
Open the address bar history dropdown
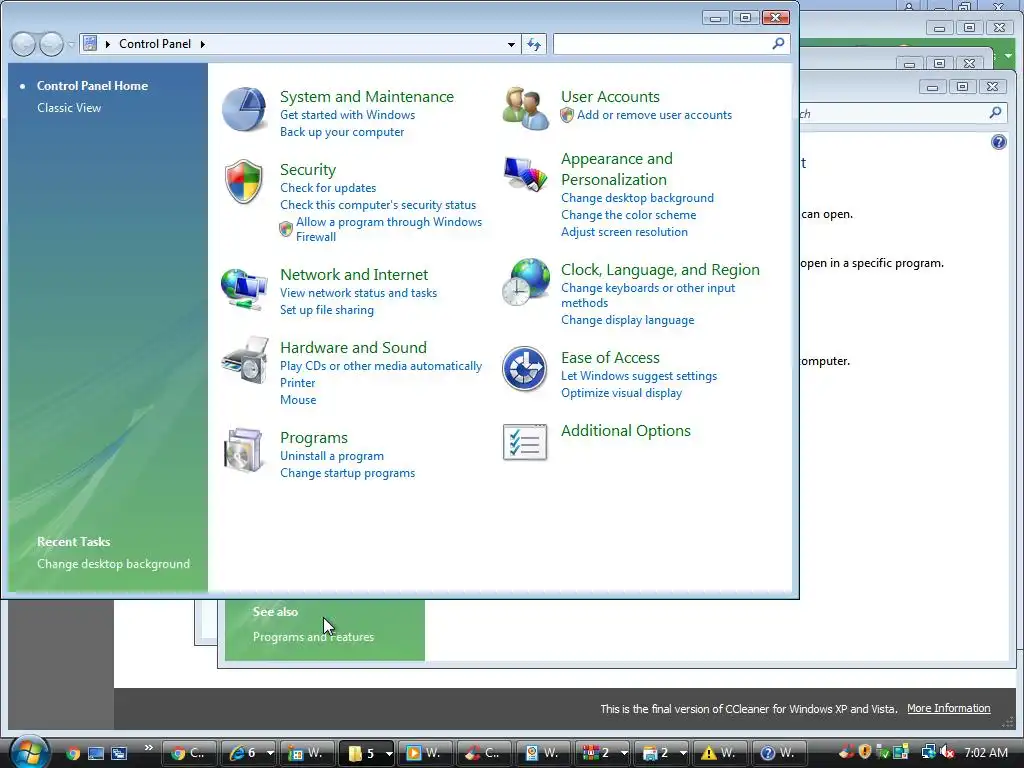click(x=511, y=44)
